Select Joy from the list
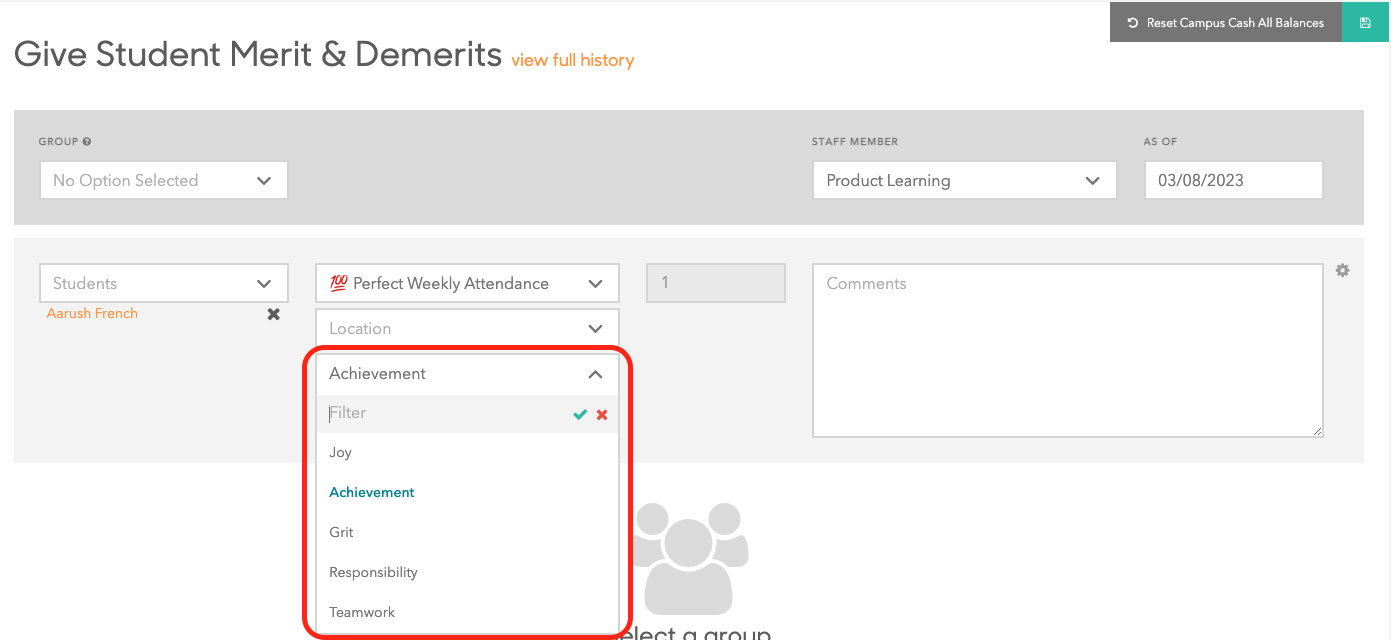 tap(341, 453)
